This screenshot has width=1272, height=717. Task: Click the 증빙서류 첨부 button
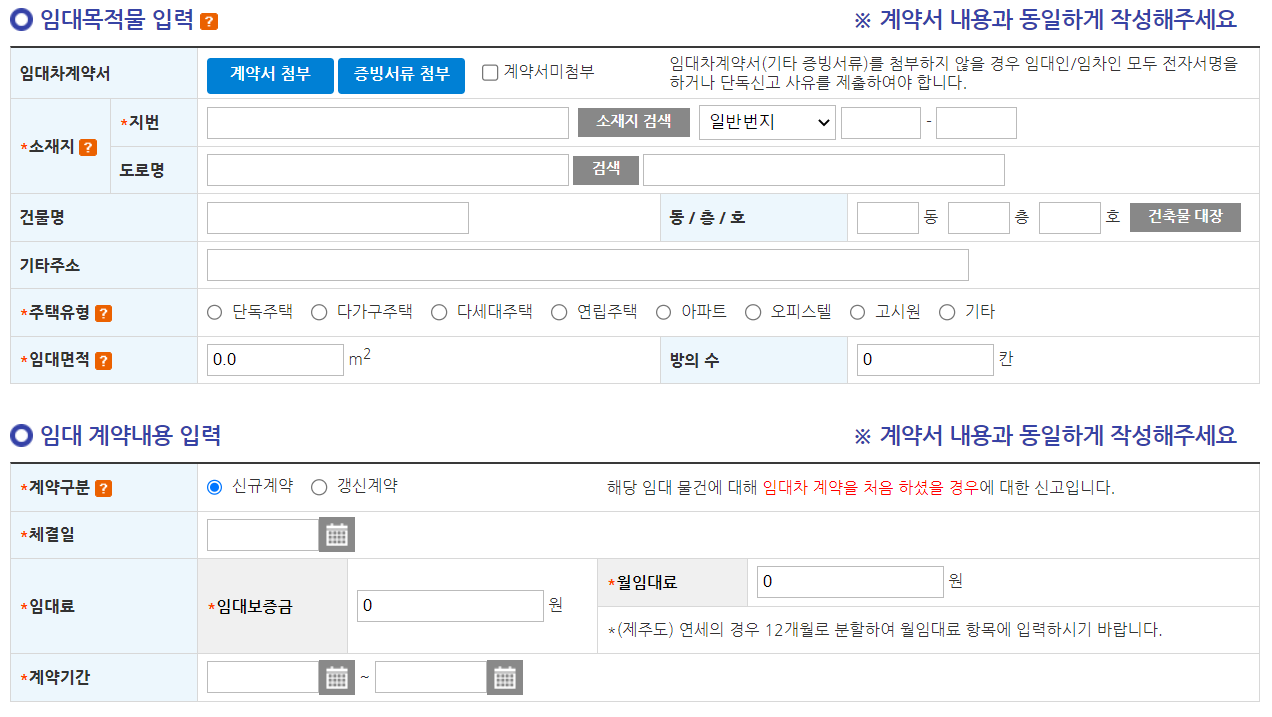coord(401,75)
